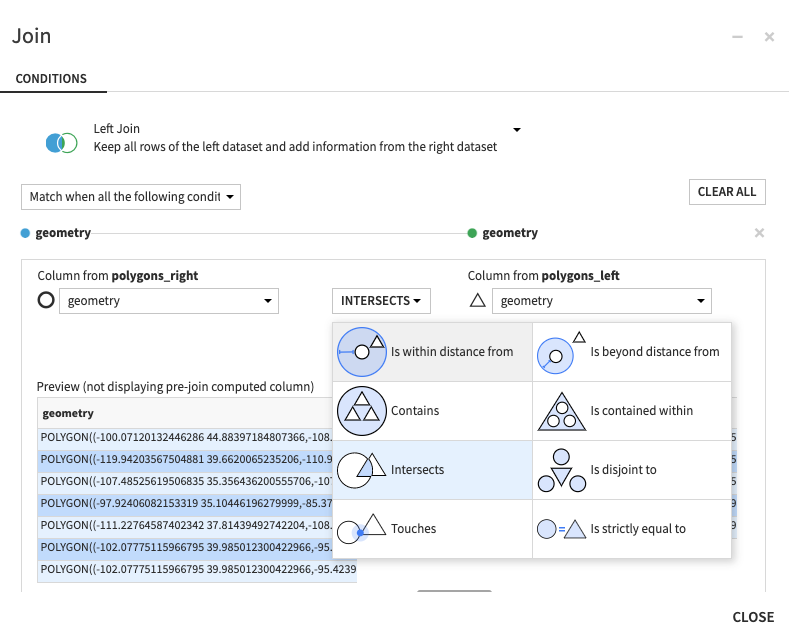Click the Preview caption text
Viewport: 789px width, 632px height.
175,386
